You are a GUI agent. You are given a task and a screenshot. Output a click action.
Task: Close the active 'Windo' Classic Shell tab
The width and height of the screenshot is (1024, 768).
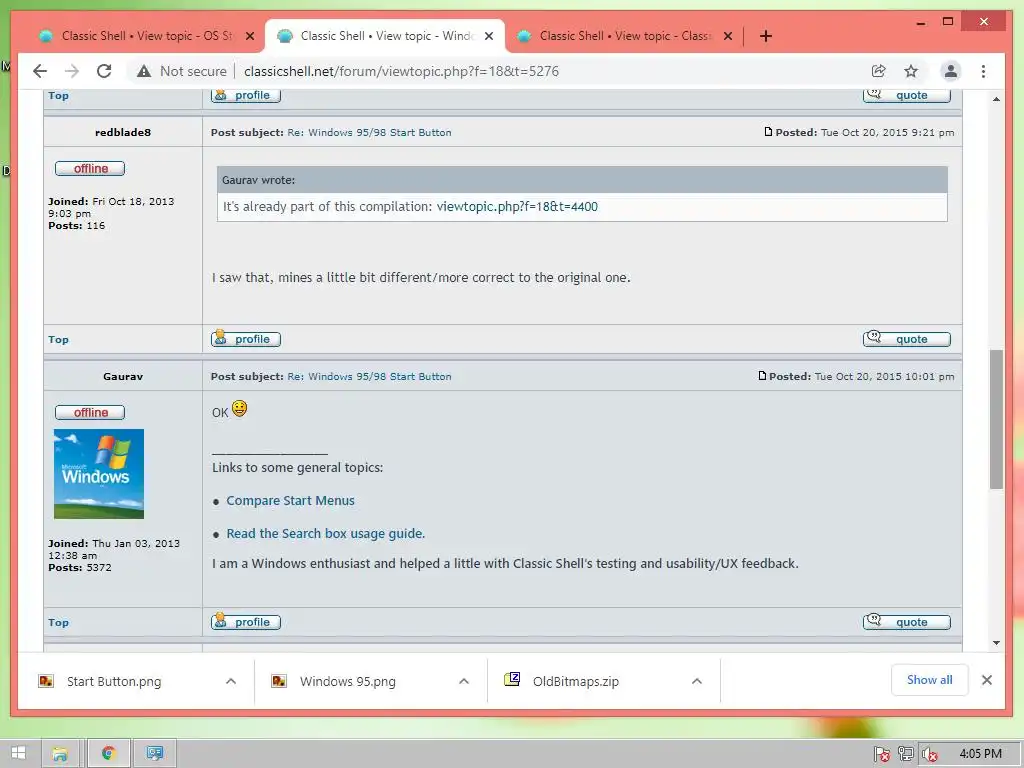pyautogui.click(x=488, y=36)
